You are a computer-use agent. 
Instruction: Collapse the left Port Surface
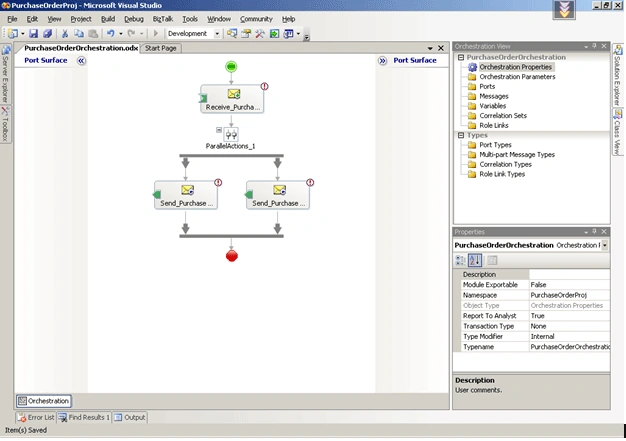coord(81,61)
